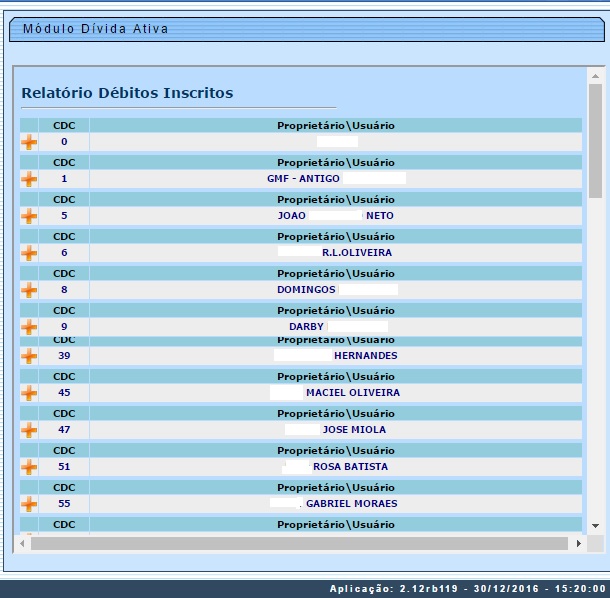Click the JOAO NETO owner name

[335, 216]
